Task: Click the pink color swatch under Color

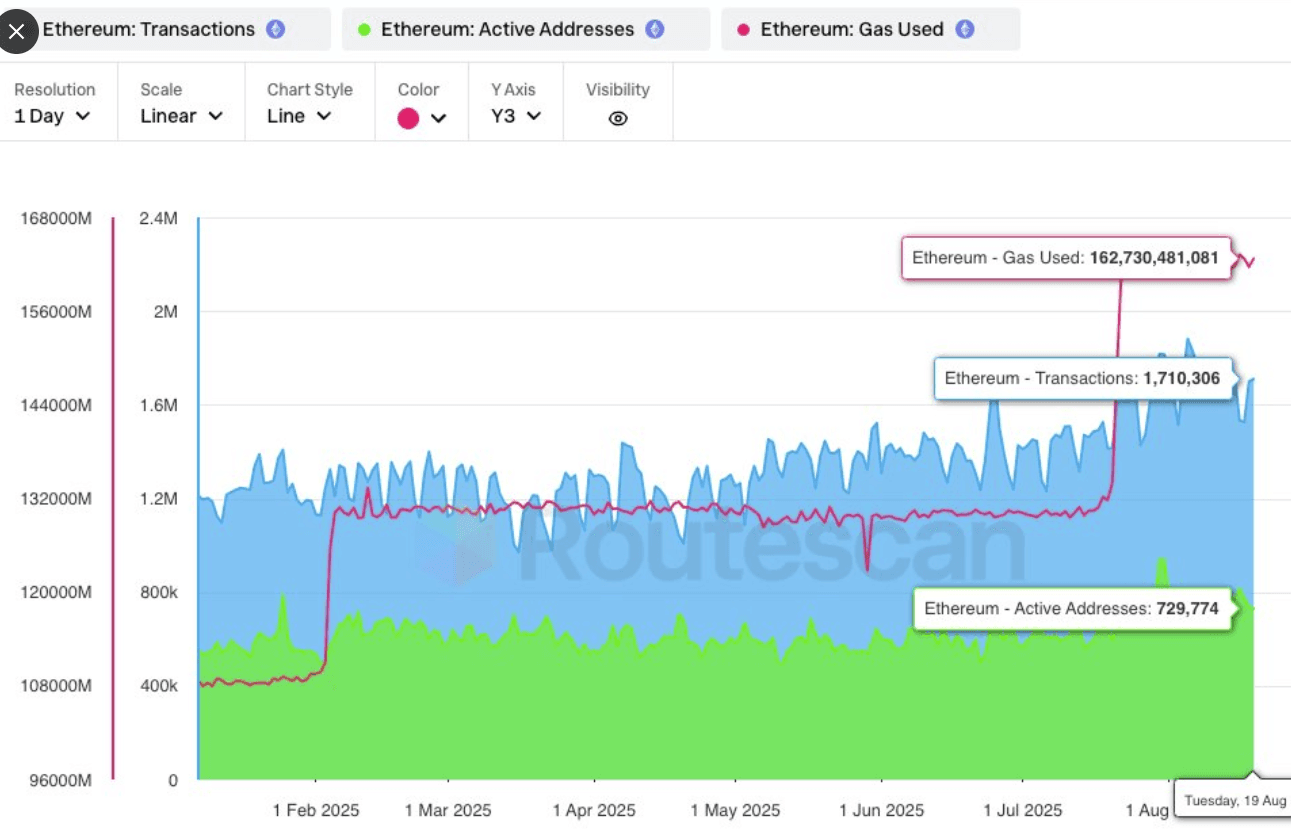Action: coord(408,118)
